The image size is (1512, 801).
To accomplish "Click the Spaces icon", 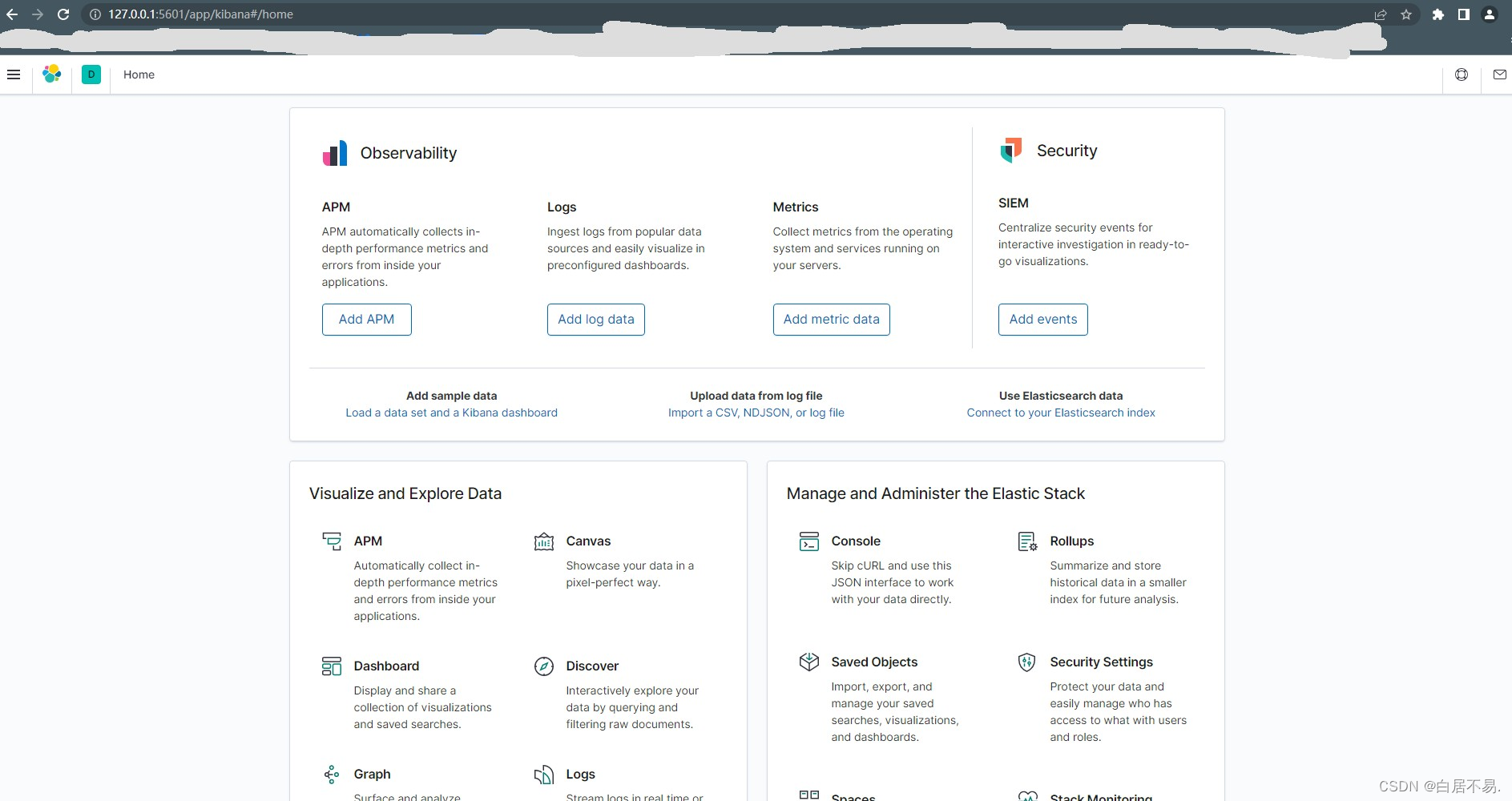I will [x=809, y=795].
